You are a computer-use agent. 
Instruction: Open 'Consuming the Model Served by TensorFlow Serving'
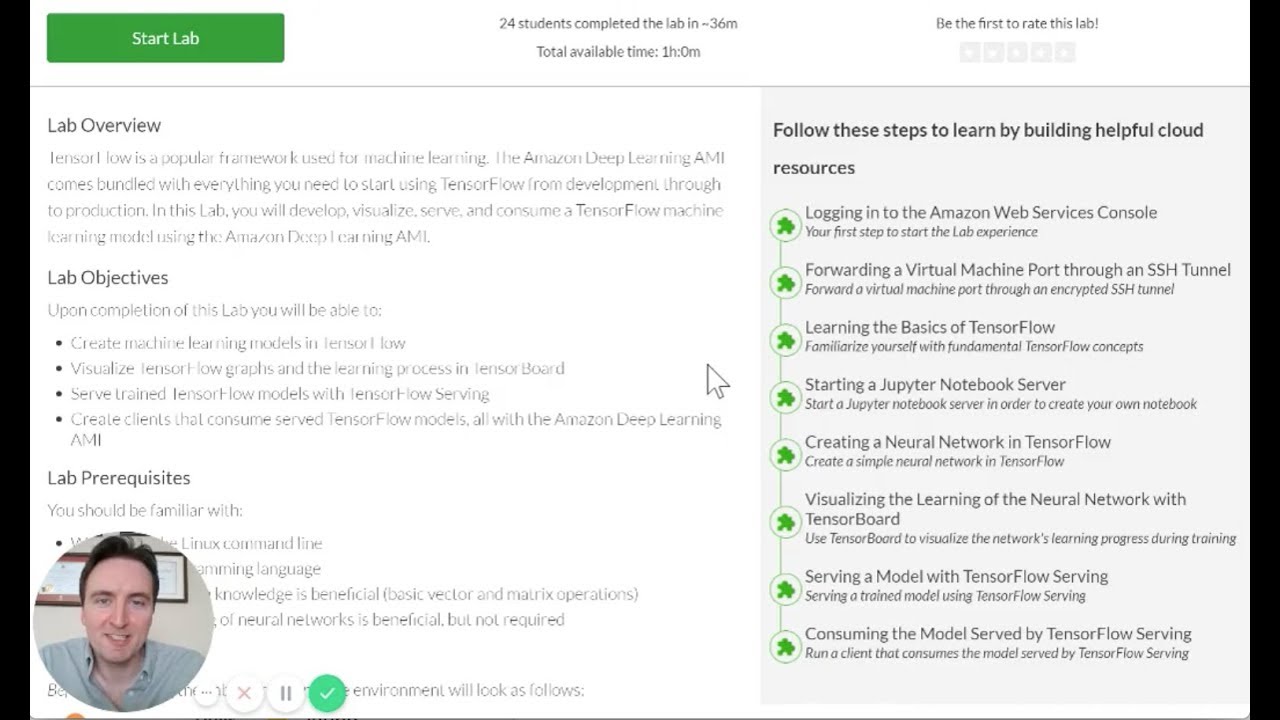point(997,634)
